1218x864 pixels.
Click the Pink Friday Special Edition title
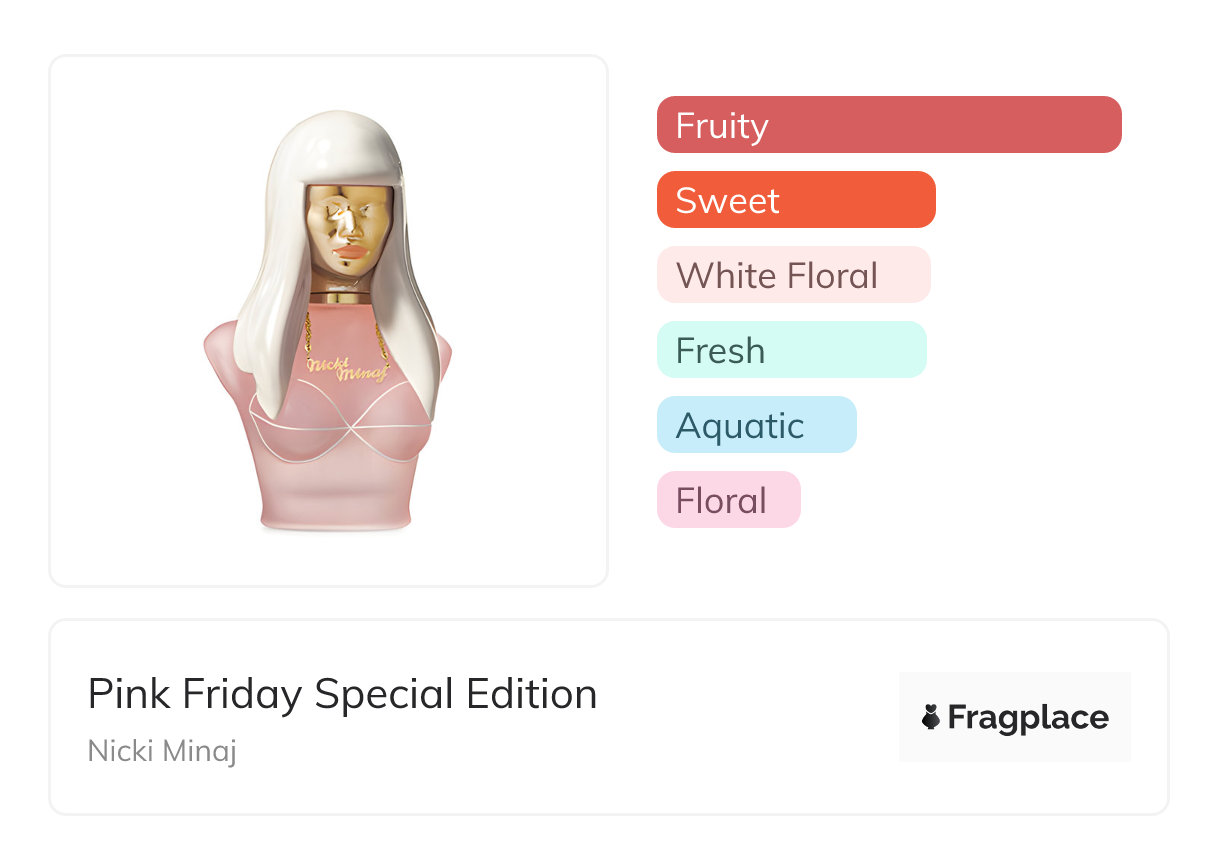tap(342, 694)
